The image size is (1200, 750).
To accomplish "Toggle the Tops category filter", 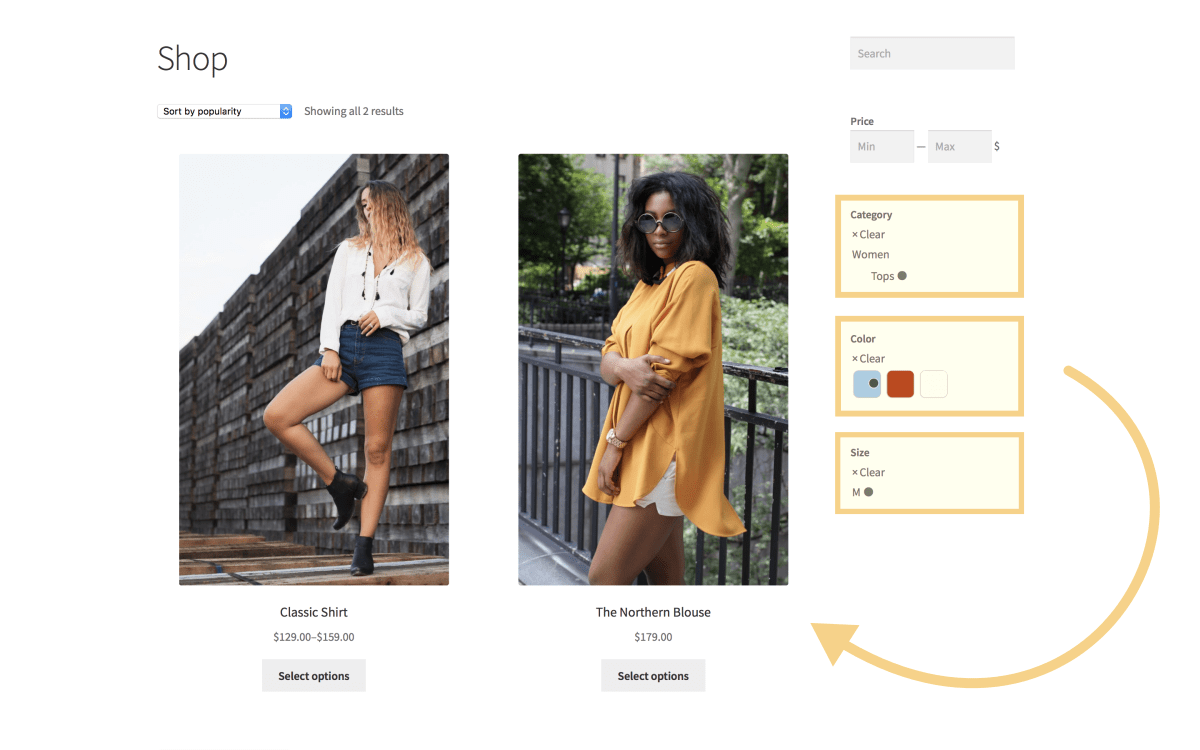I will coord(883,276).
